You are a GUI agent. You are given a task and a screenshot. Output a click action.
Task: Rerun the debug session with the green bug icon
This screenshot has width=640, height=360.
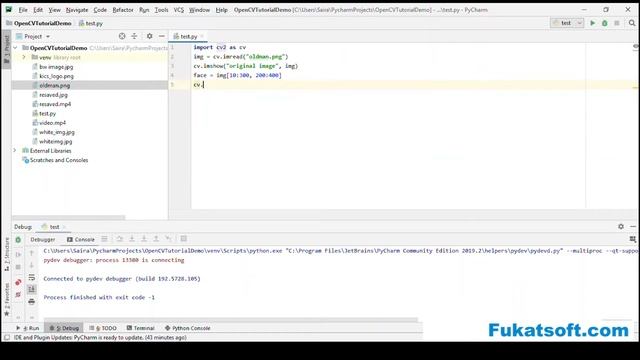coord(18,240)
